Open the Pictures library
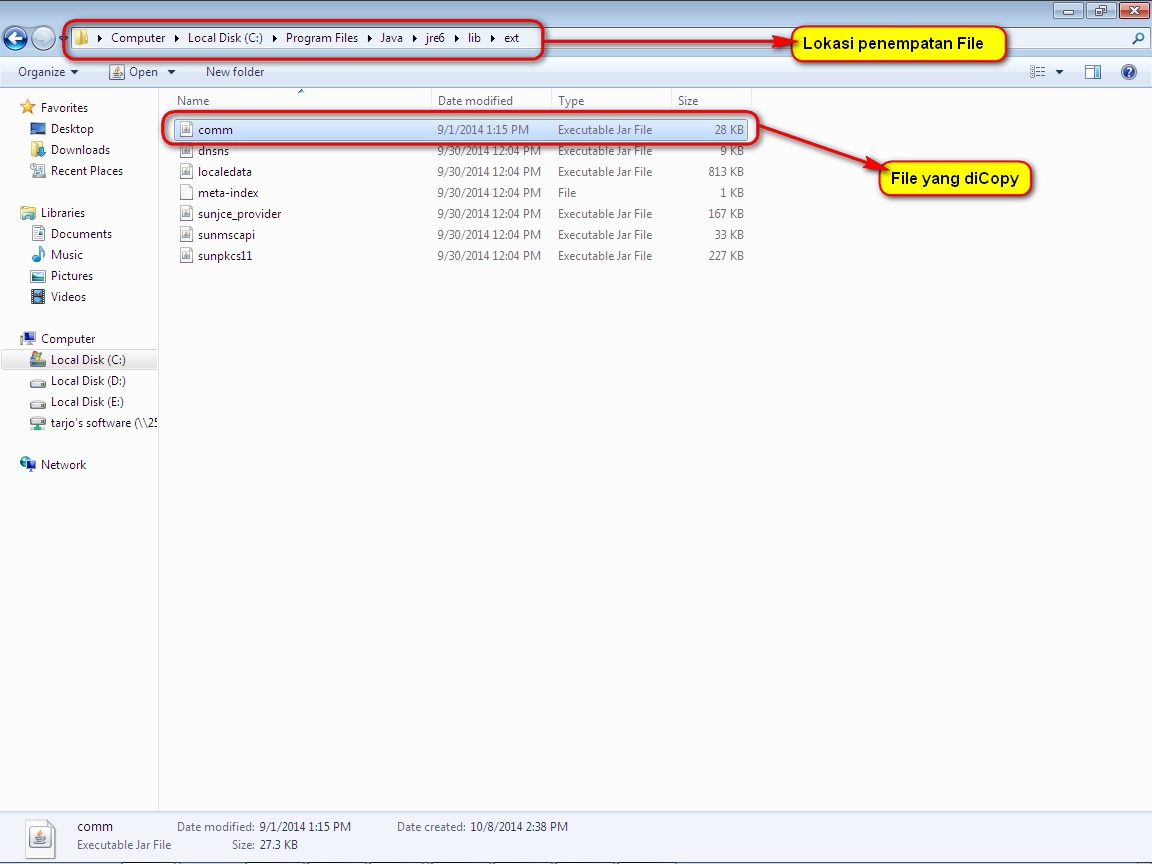This screenshot has width=1152, height=864. [x=71, y=276]
